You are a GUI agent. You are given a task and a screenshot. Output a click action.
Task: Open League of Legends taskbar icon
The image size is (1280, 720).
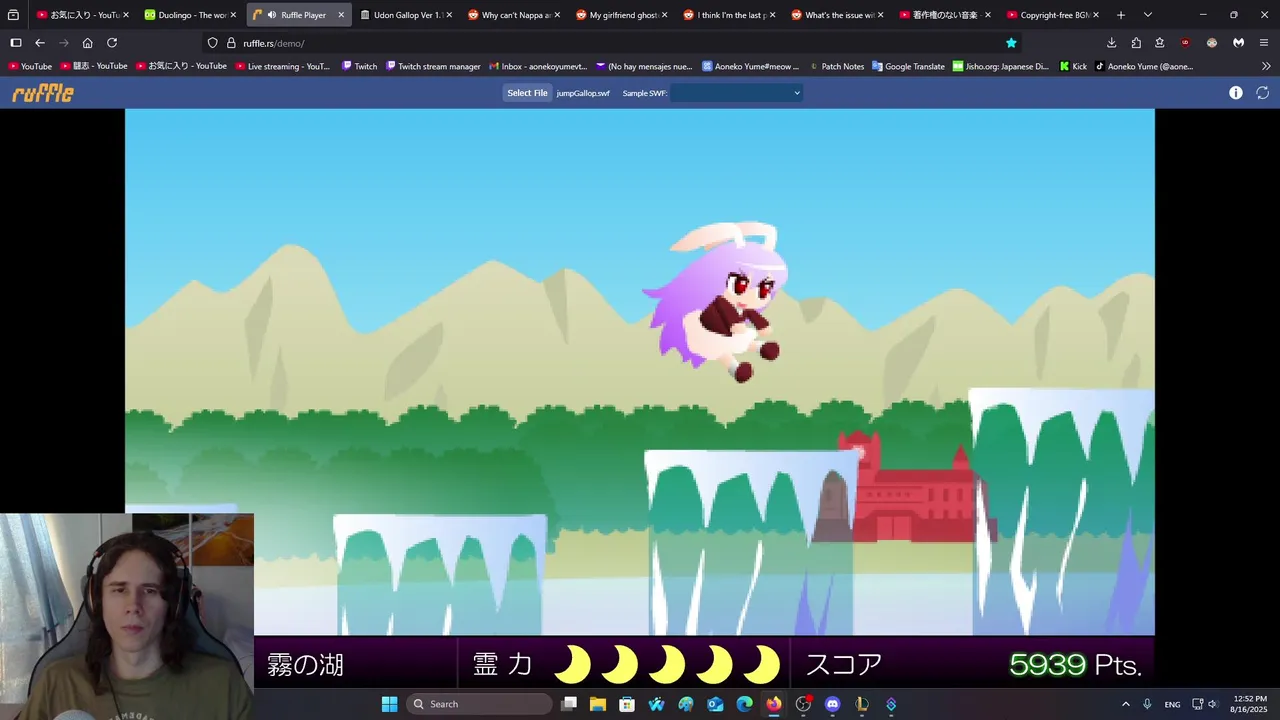pyautogui.click(x=861, y=704)
